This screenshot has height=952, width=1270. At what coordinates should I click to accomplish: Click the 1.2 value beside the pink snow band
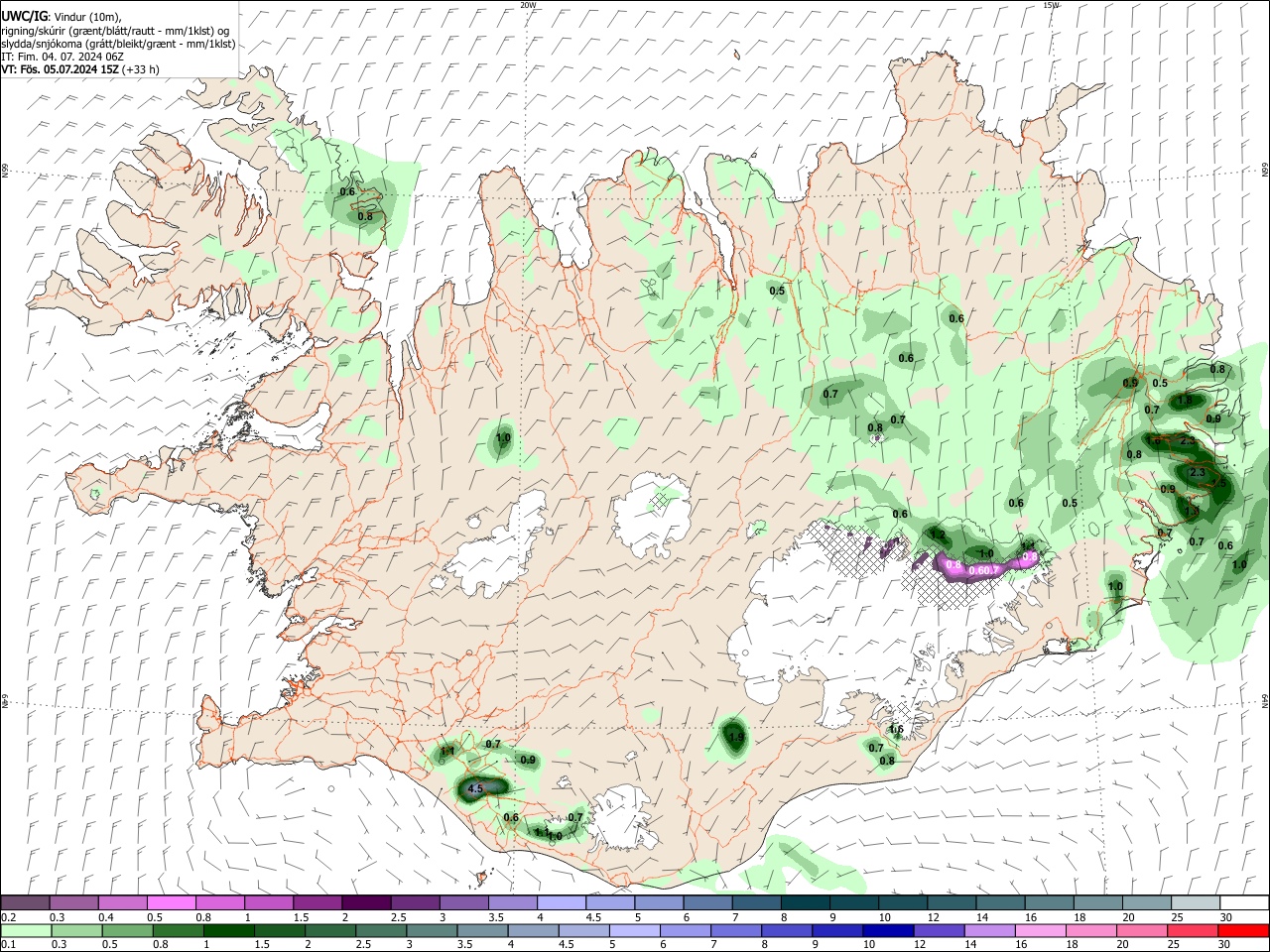click(x=937, y=534)
